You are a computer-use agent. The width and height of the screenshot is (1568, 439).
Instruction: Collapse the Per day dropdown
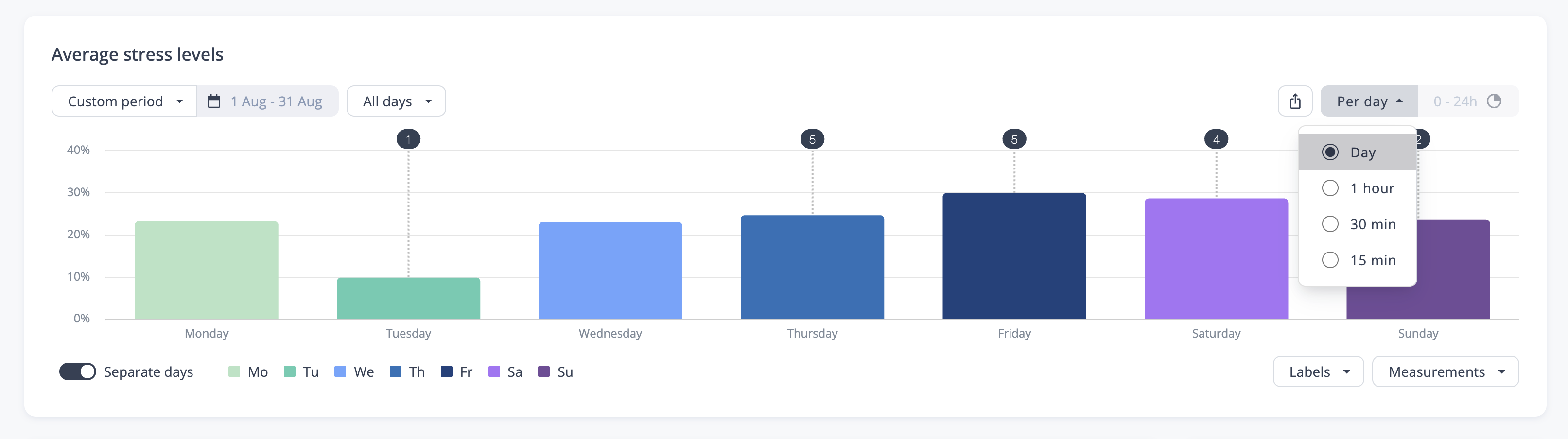coord(1369,101)
